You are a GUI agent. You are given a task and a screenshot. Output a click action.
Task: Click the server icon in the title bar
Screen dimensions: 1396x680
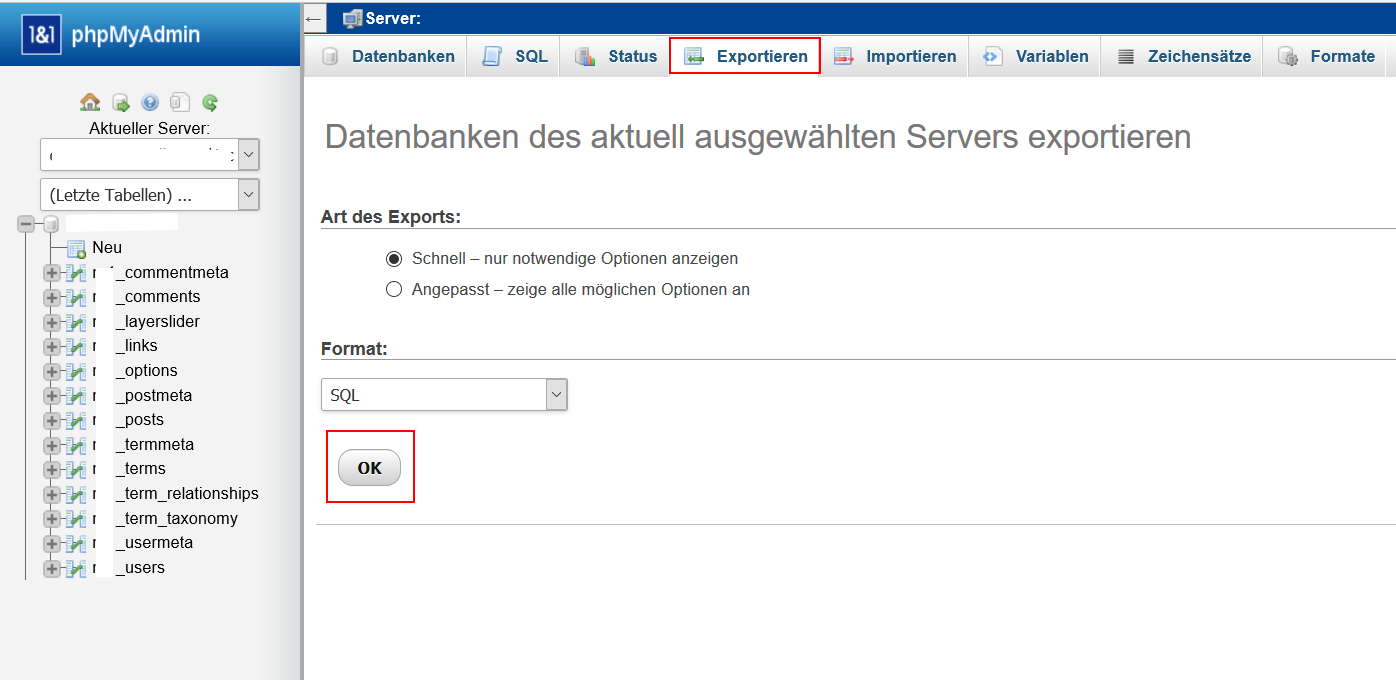[x=350, y=17]
